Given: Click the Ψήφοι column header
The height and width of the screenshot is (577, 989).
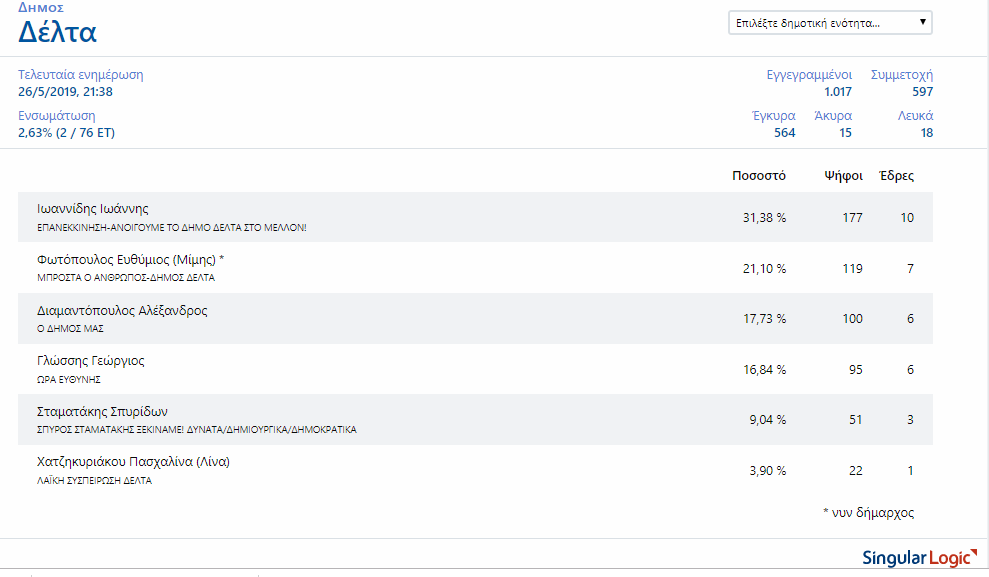Looking at the screenshot, I should [843, 176].
